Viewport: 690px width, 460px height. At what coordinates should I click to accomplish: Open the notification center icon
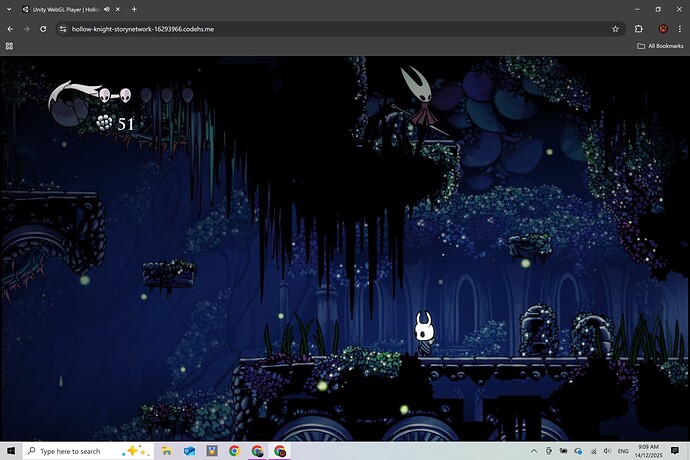[675, 451]
